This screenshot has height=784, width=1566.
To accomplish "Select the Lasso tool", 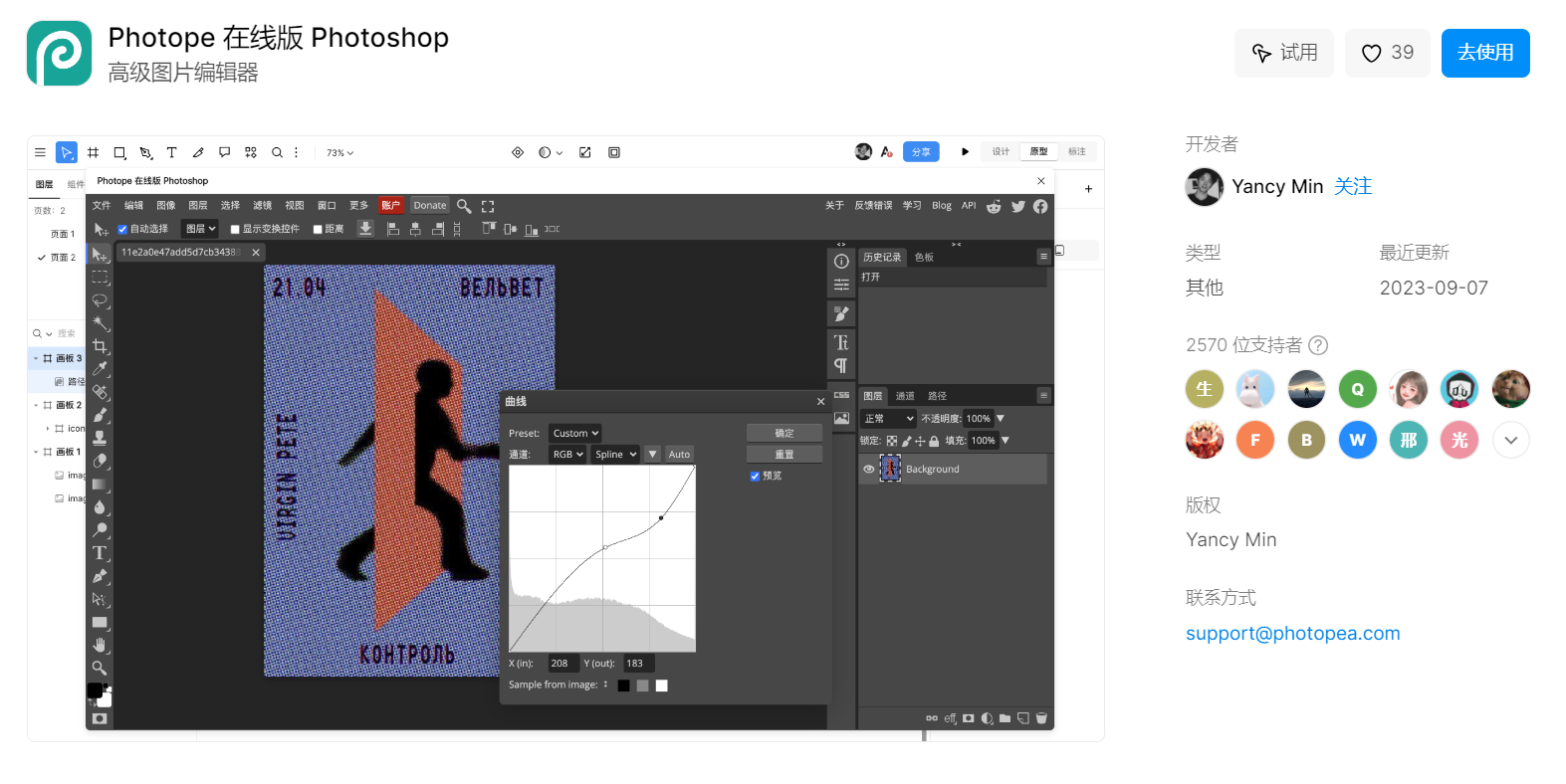I will [100, 300].
